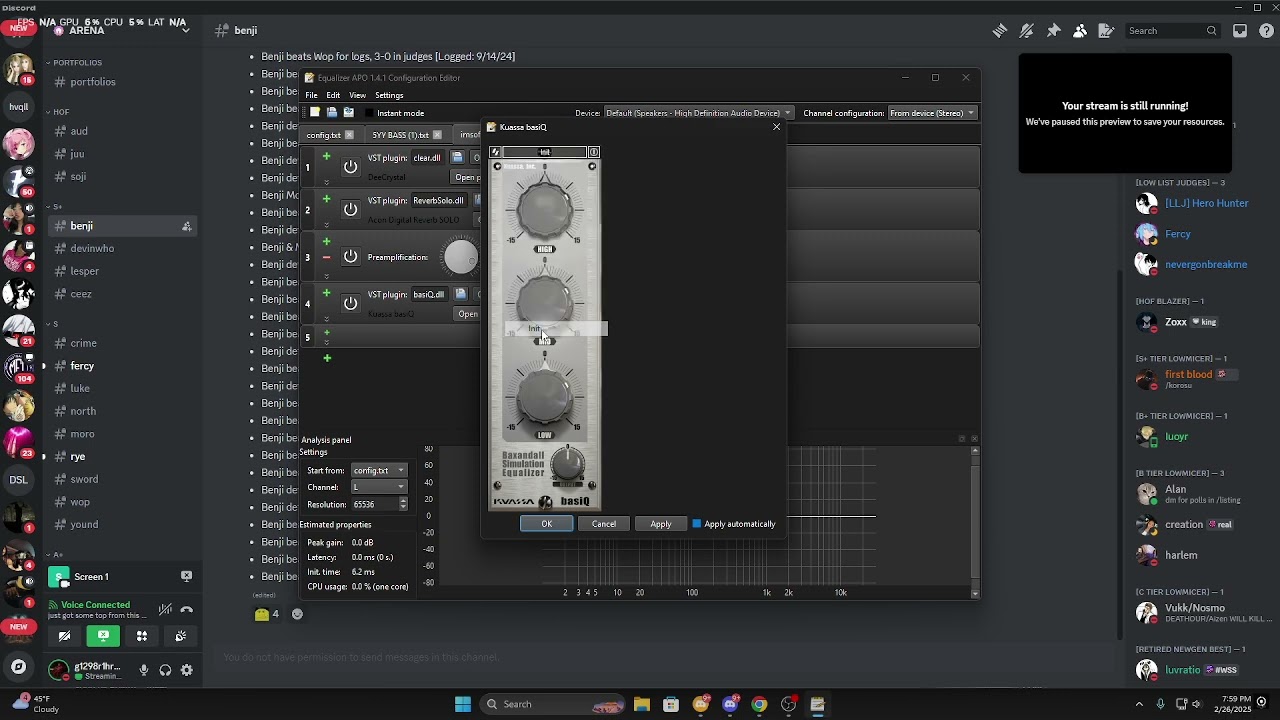The width and height of the screenshot is (1280, 720).
Task: Click file icon next to clear.dll
Action: click(x=457, y=157)
